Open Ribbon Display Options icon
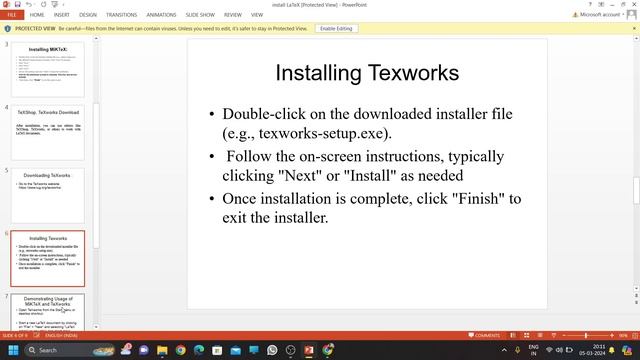This screenshot has width=640, height=360. [601, 4]
